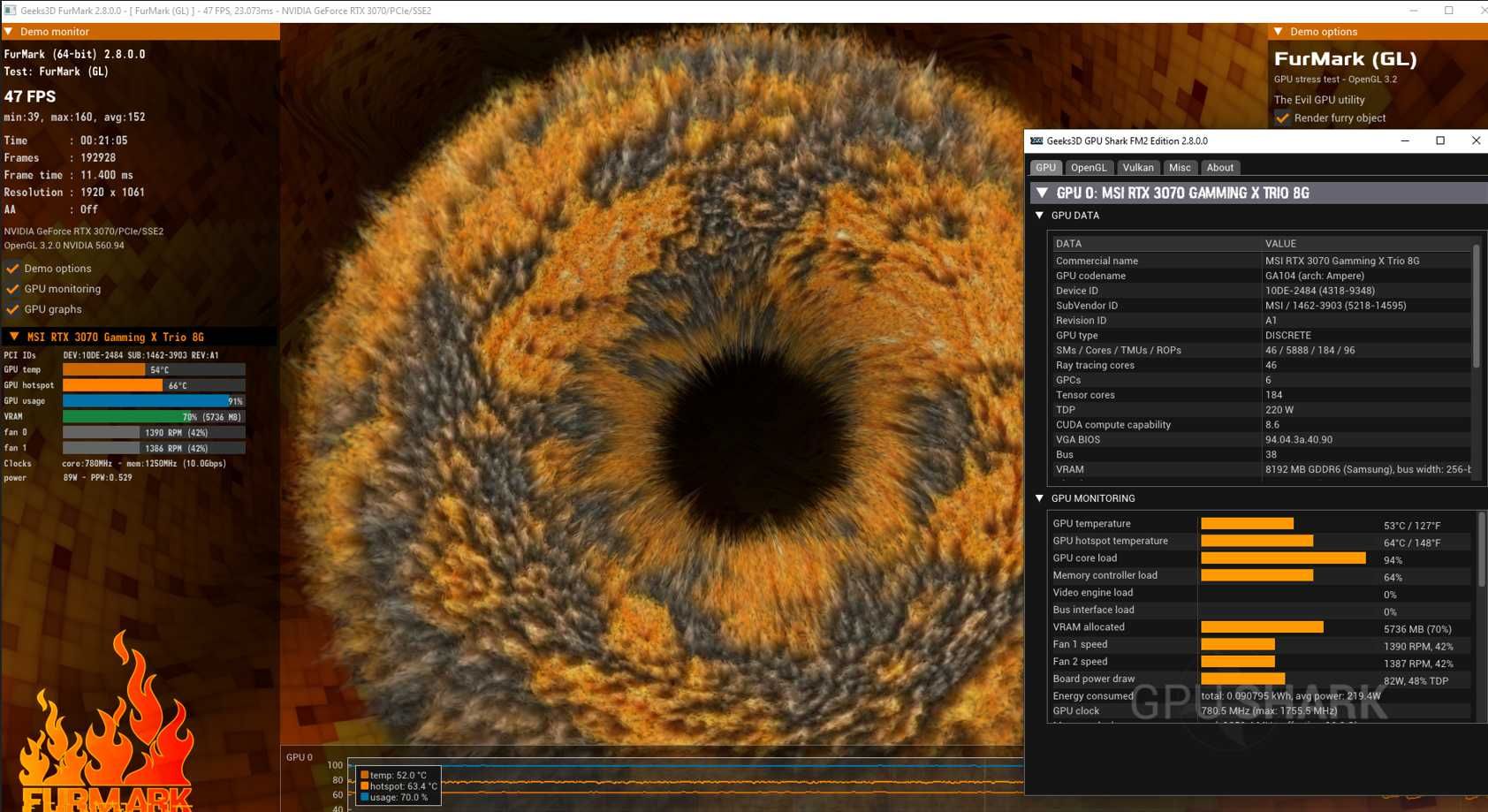Select the CUDA compute capability row

1261,425
